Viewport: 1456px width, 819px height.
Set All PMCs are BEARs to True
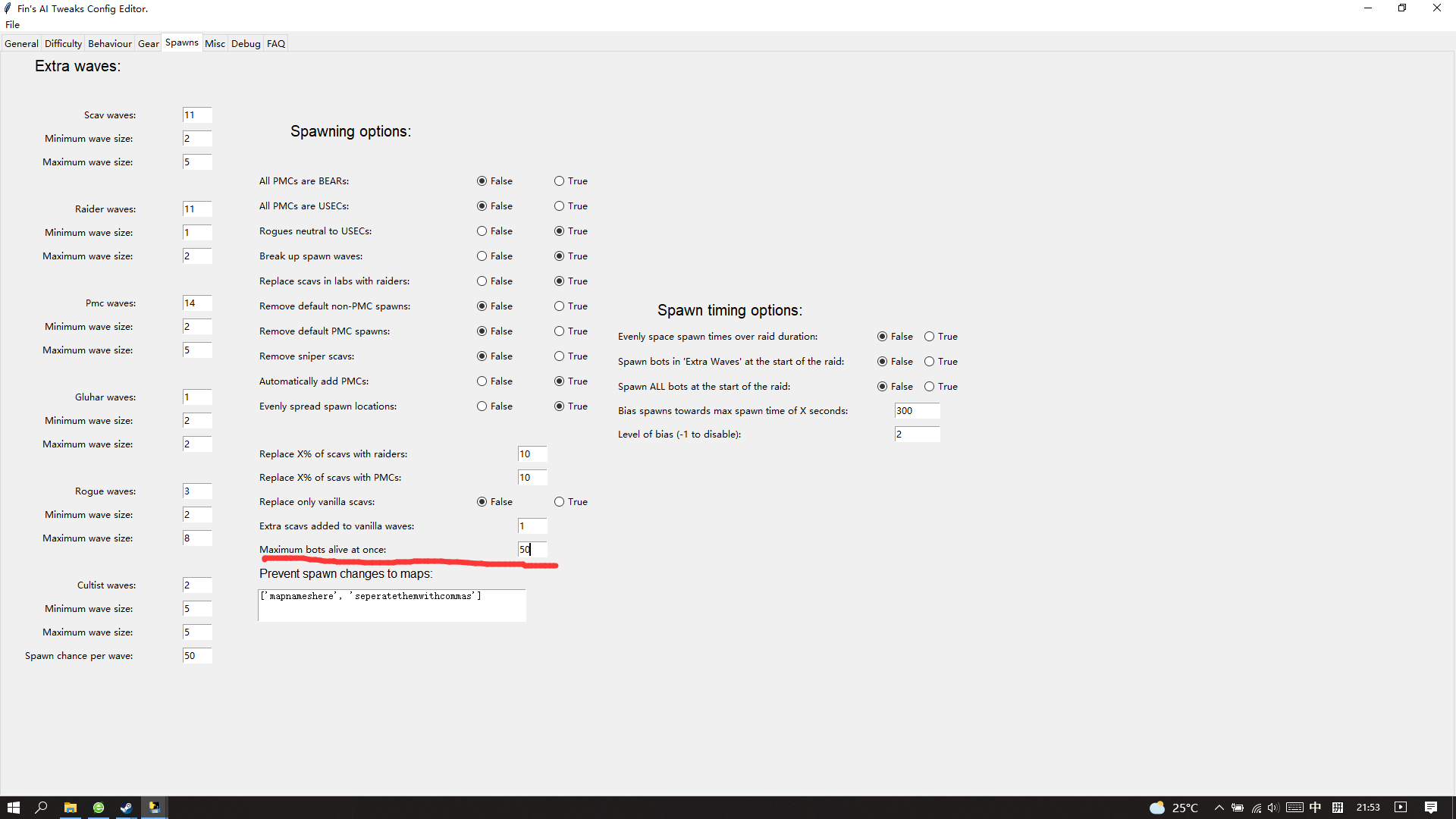[559, 181]
